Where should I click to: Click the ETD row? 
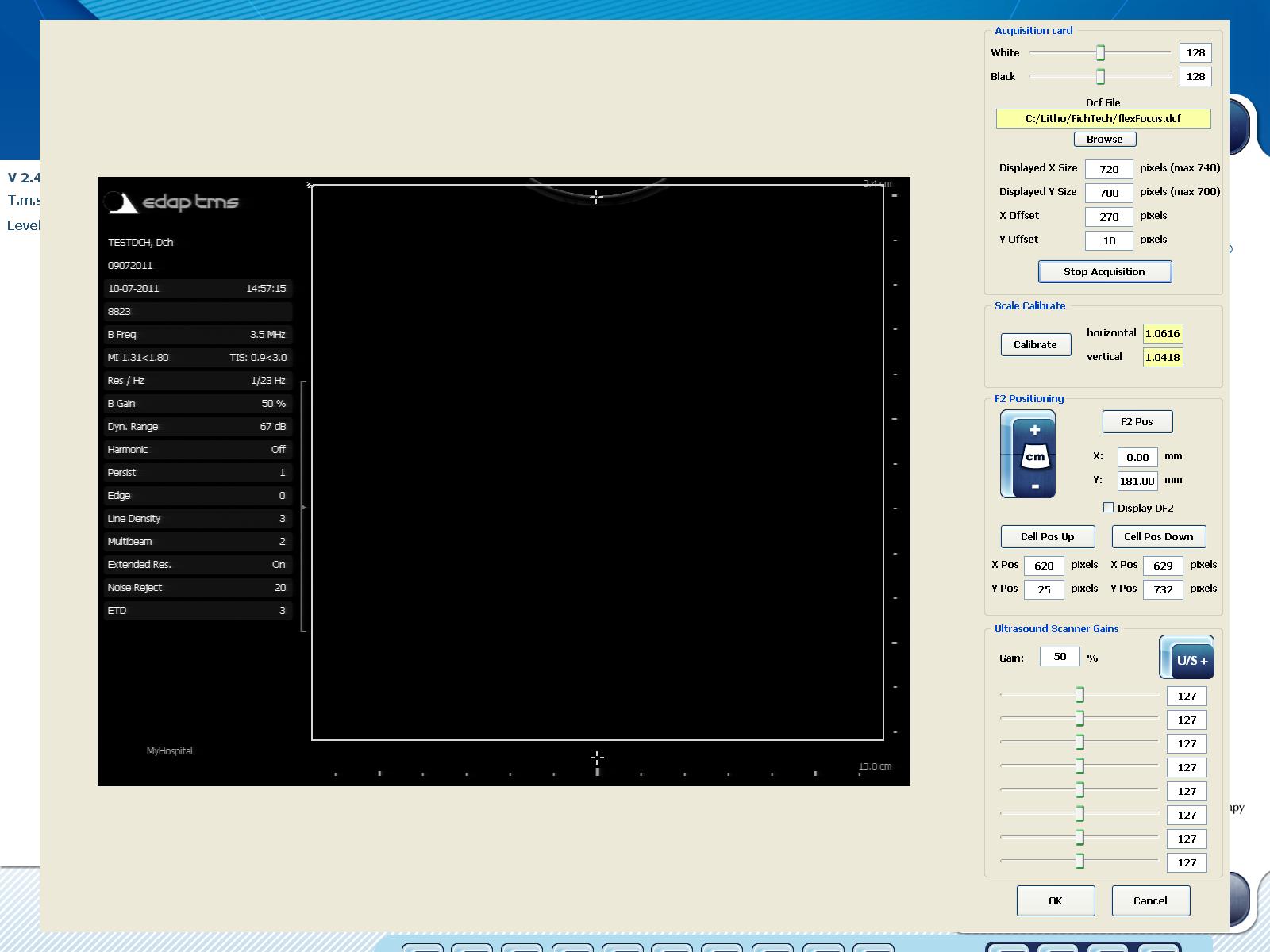pyautogui.click(x=197, y=610)
